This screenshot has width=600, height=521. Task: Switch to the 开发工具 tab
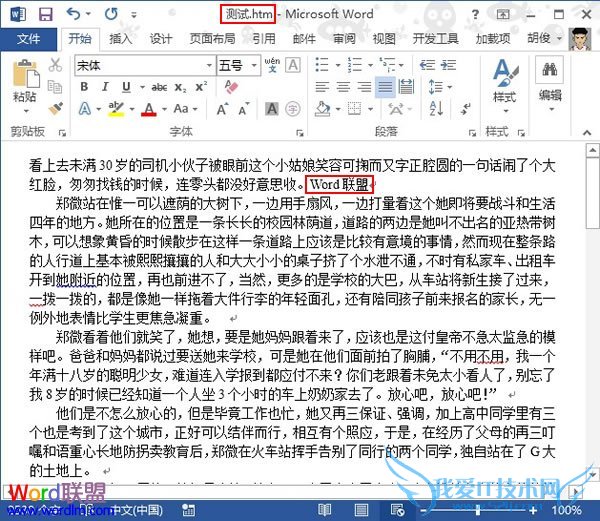click(435, 39)
